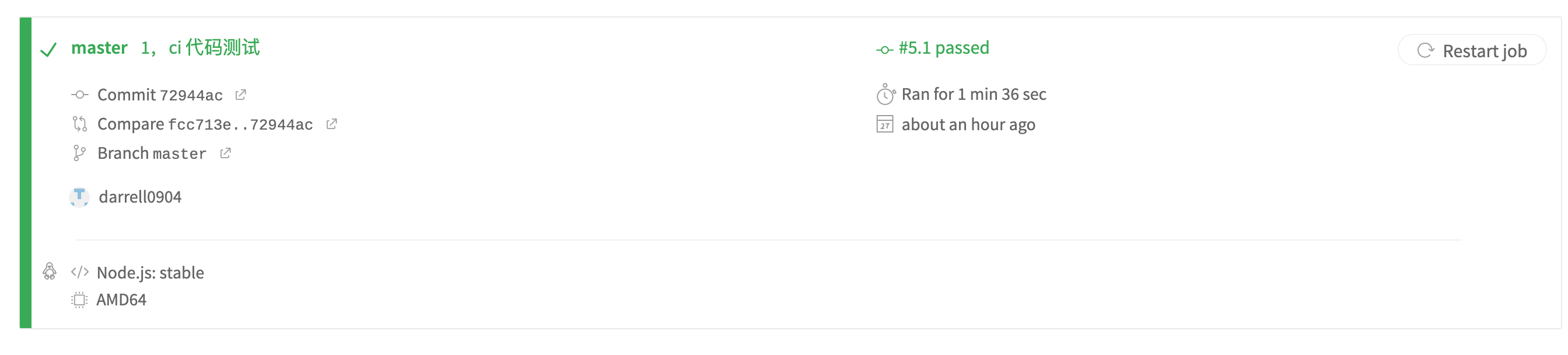The image size is (1568, 355).
Task: Click the Compare fcc713e..72944ac link text
Action: point(205,124)
